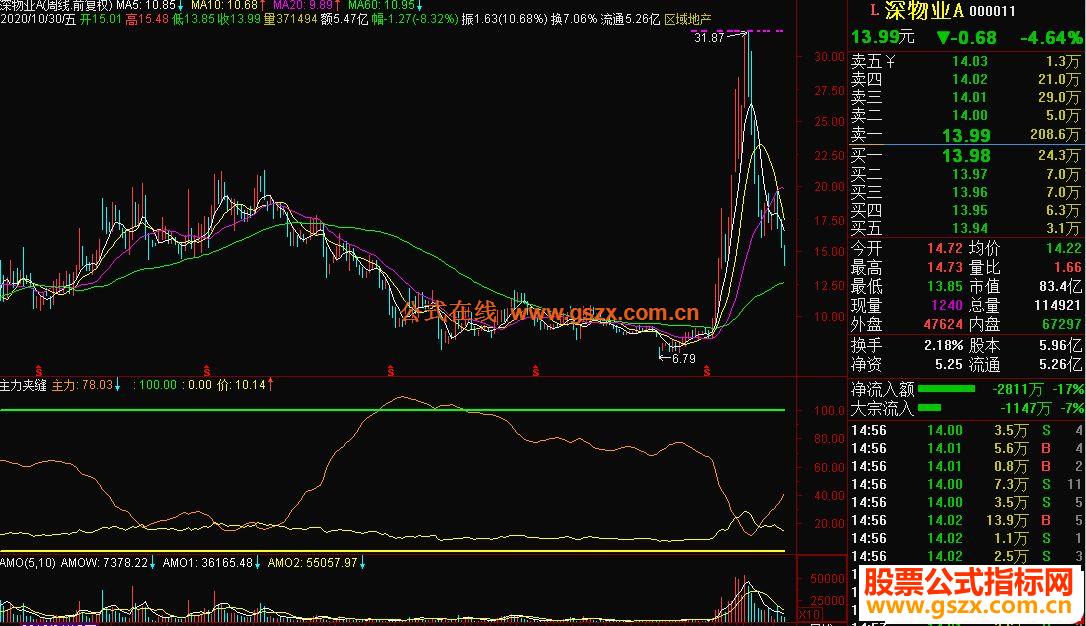
Task: Select the 卖五 row price 14.03
Action: click(x=970, y=62)
